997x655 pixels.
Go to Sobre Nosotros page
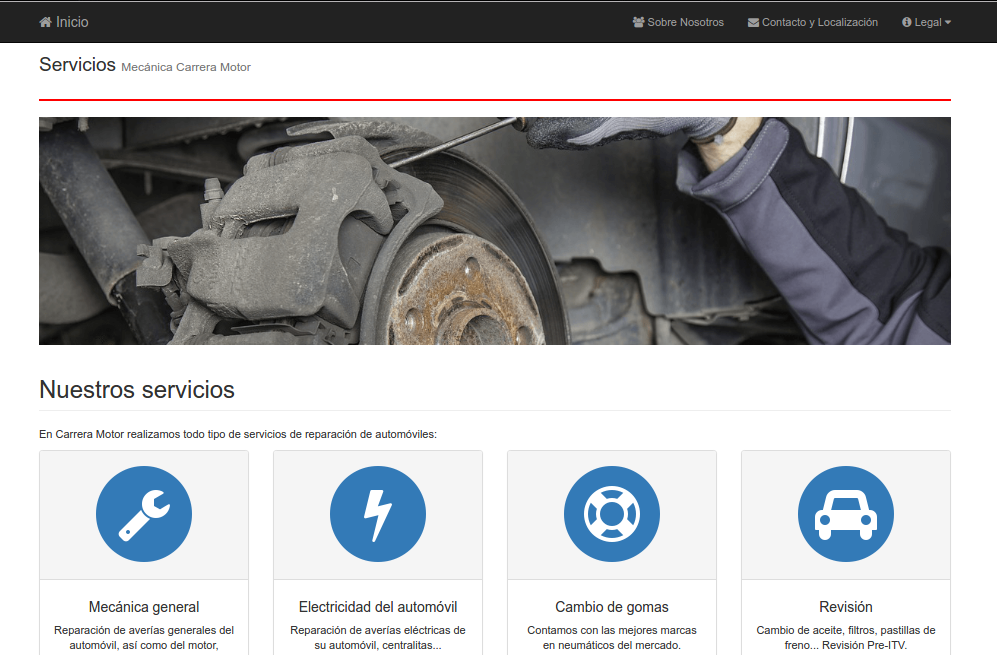[x=678, y=22]
